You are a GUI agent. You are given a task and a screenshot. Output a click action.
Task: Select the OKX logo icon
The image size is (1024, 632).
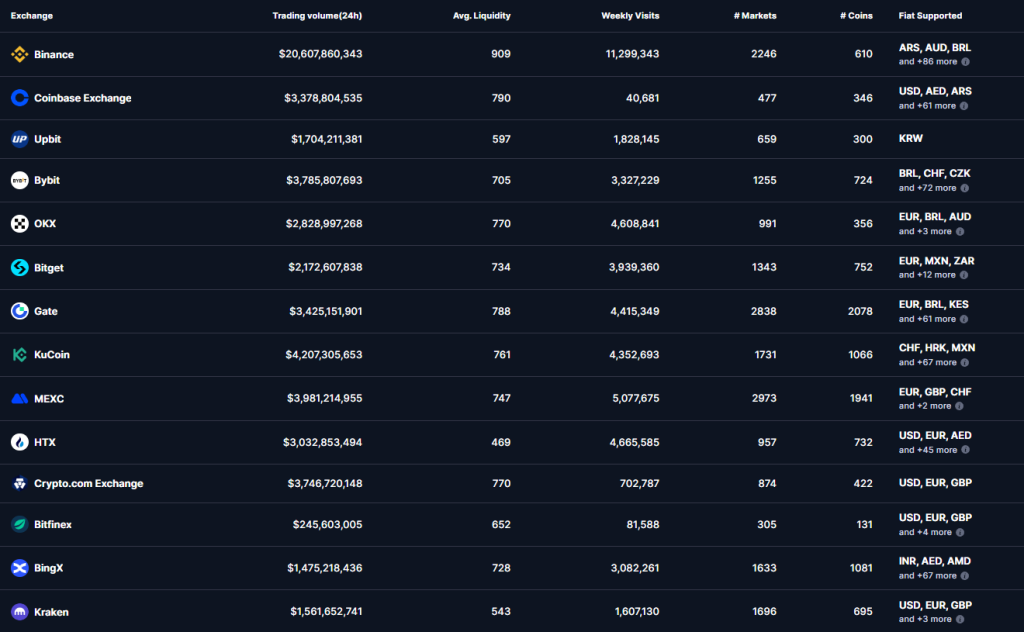(20, 224)
